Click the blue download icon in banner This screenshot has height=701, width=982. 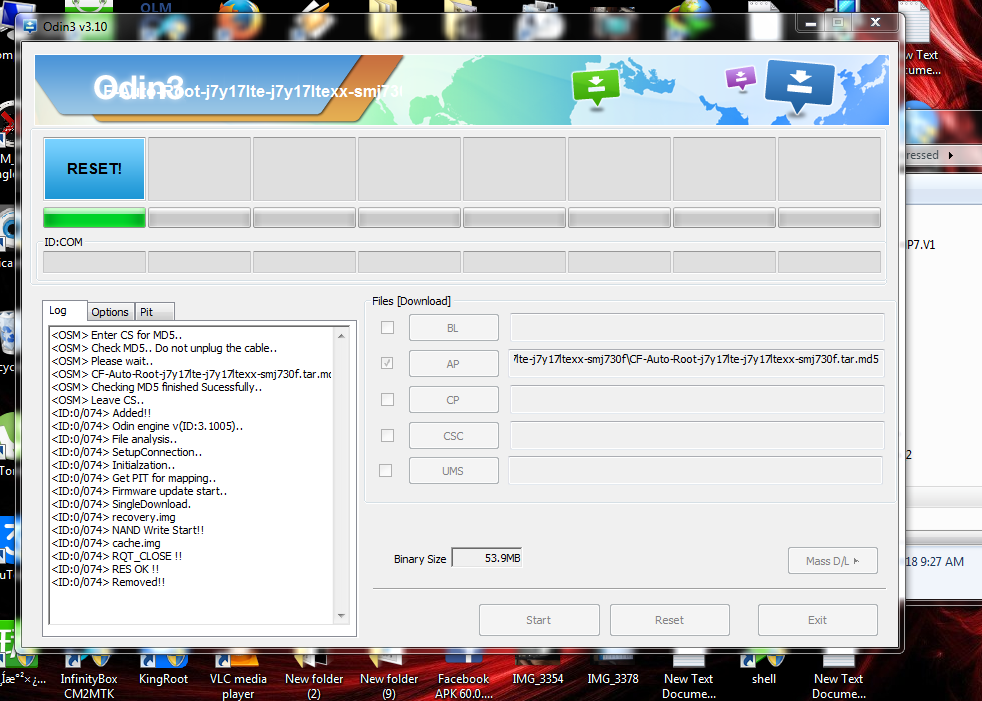pyautogui.click(x=800, y=84)
